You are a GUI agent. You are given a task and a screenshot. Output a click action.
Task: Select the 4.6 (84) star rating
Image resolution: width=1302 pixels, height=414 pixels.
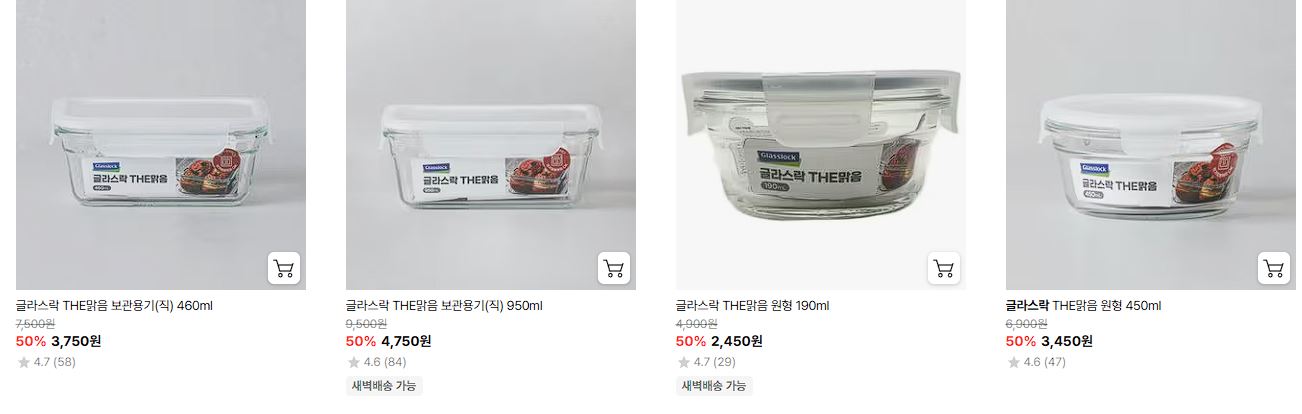376,362
